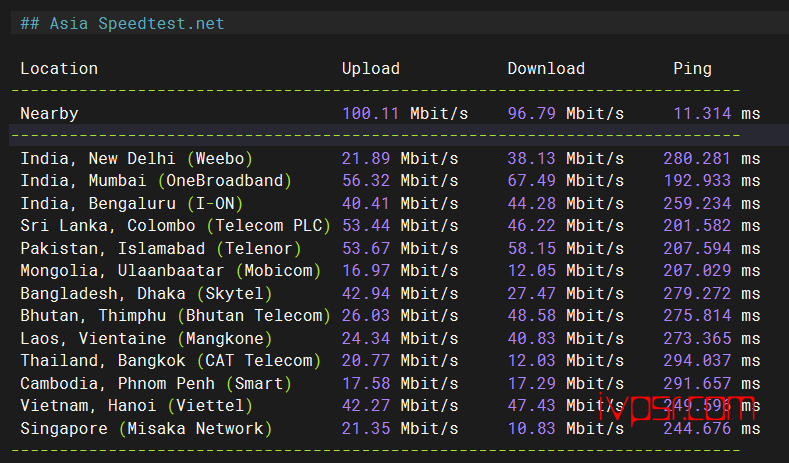Select Bengaluru download value 44.28
The height and width of the screenshot is (463, 789).
(x=531, y=203)
